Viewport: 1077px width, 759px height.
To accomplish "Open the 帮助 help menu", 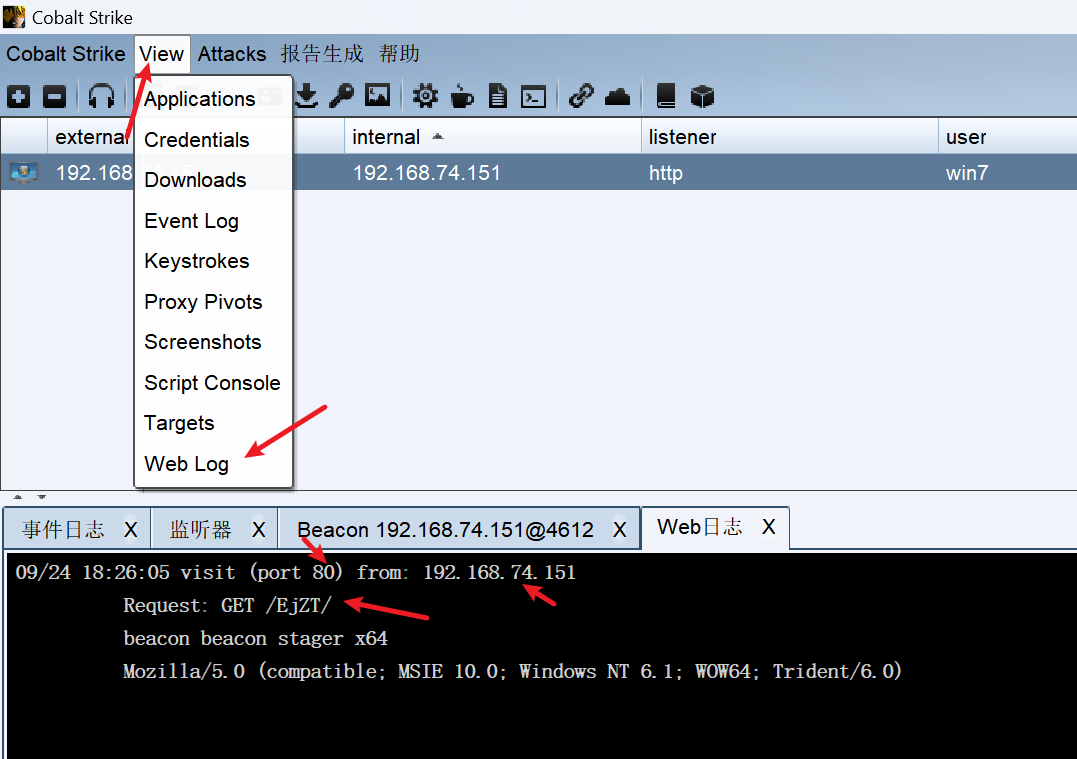I will [x=399, y=54].
